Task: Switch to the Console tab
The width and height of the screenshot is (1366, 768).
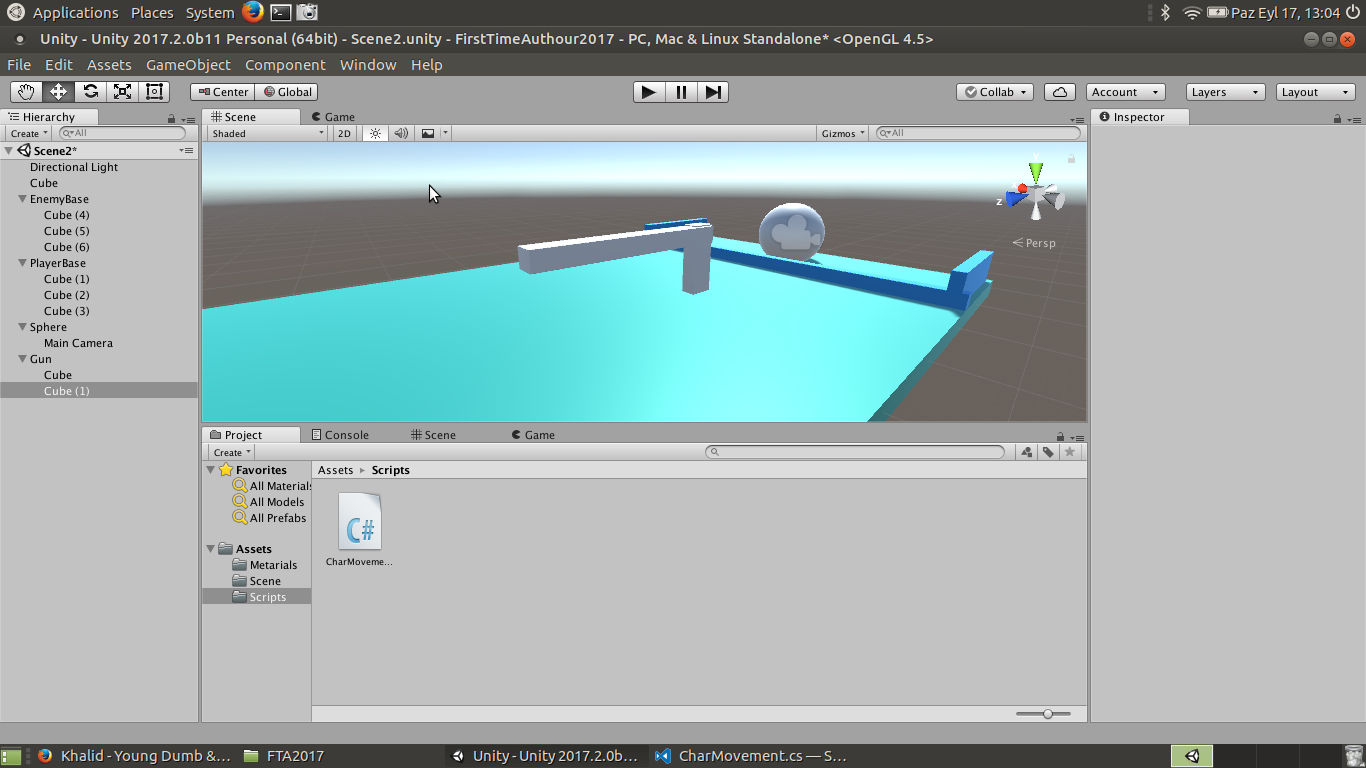Action: tap(340, 435)
